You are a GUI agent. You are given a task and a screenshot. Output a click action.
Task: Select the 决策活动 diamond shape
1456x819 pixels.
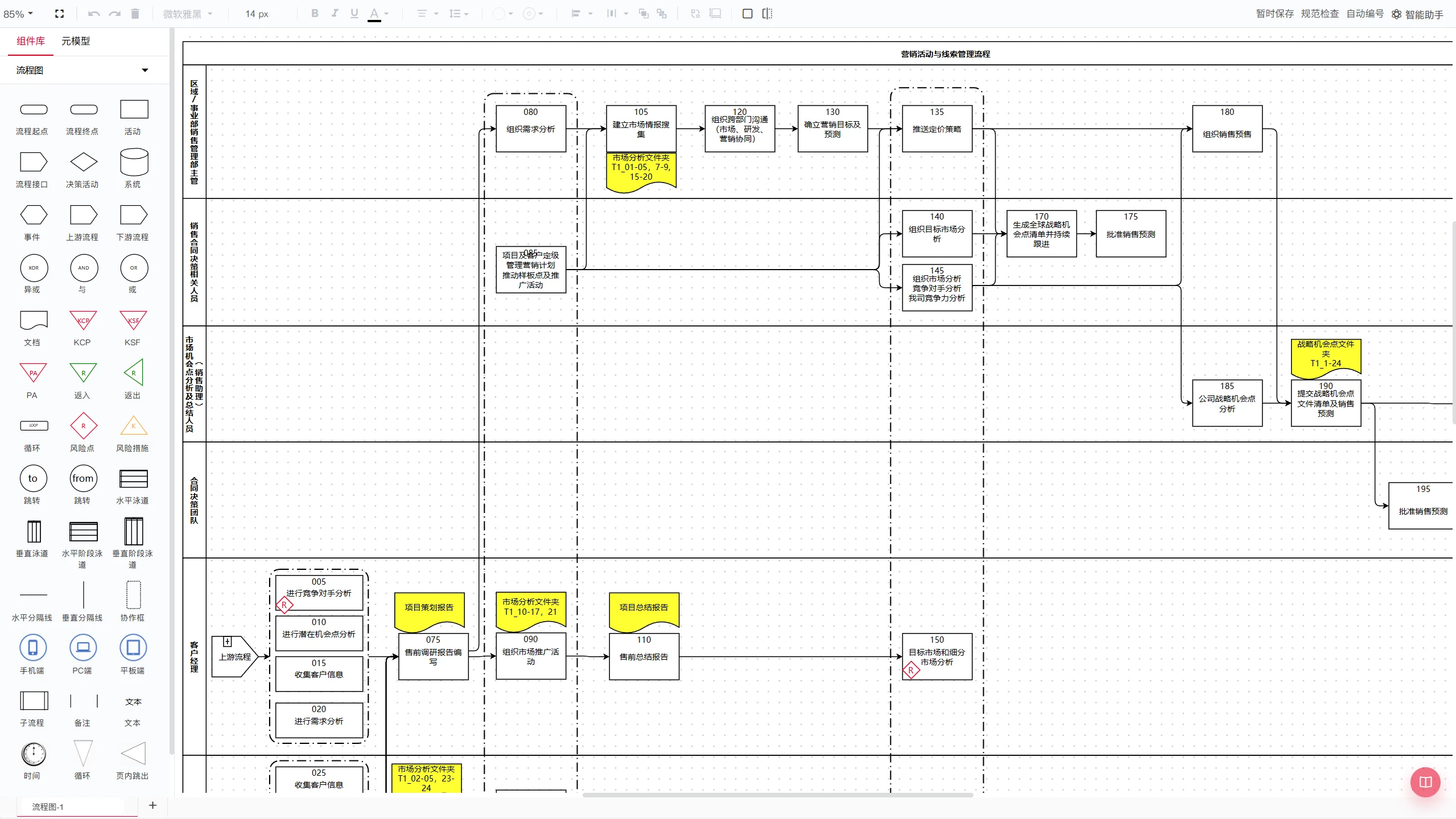[84, 162]
